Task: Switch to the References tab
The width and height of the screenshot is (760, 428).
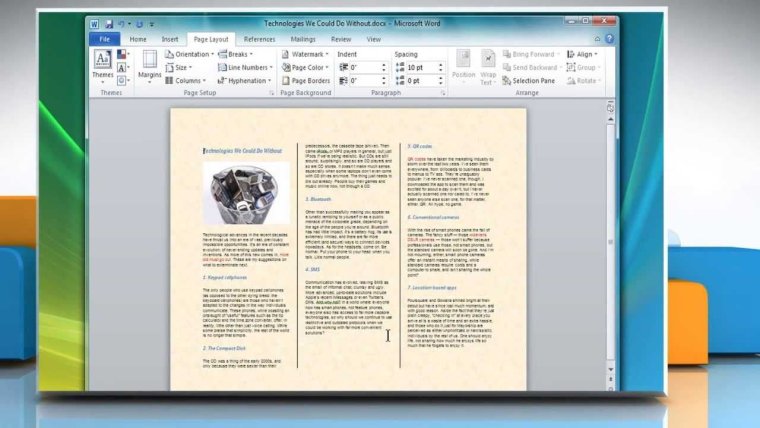Action: tap(259, 39)
